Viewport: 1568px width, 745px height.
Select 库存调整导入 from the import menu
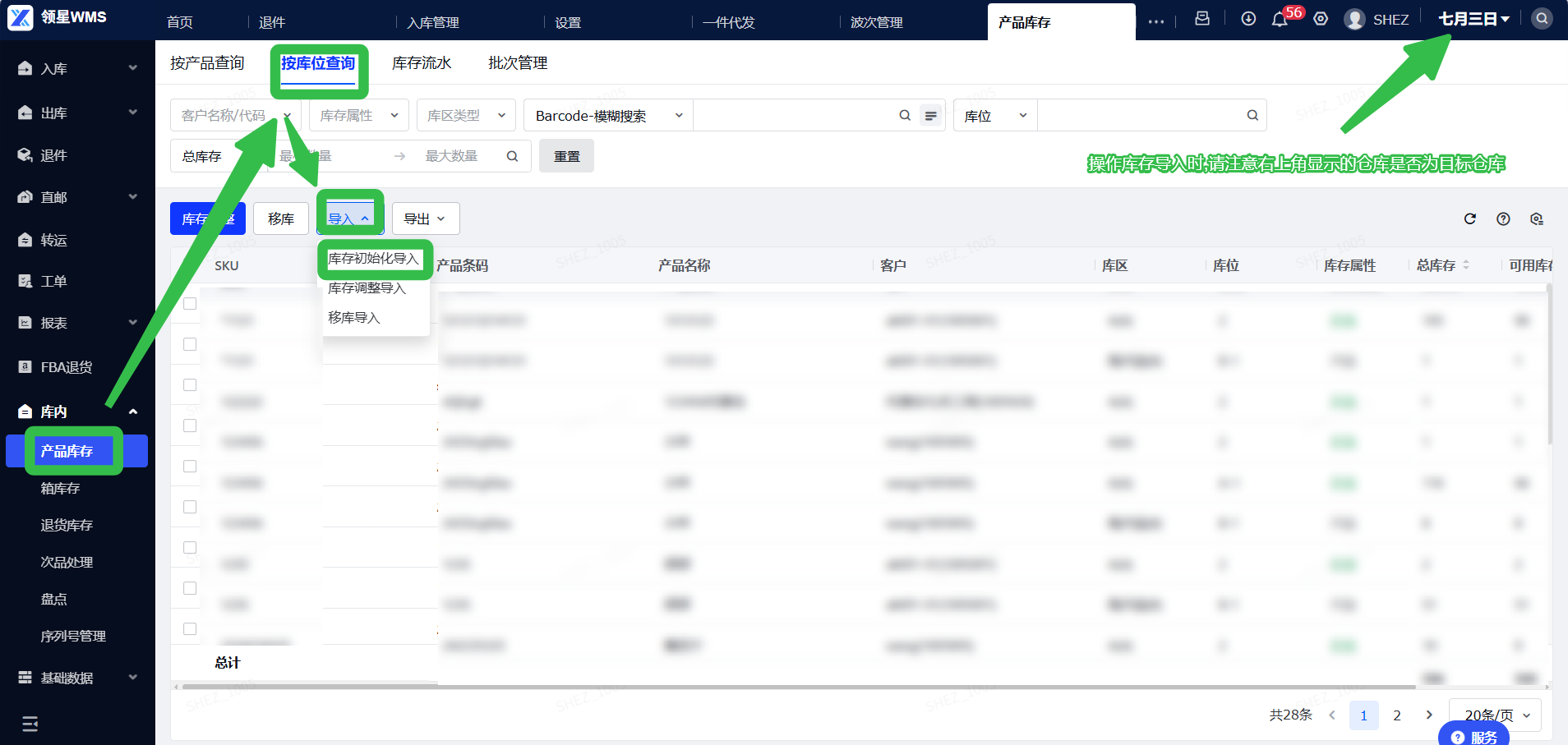pyautogui.click(x=367, y=288)
